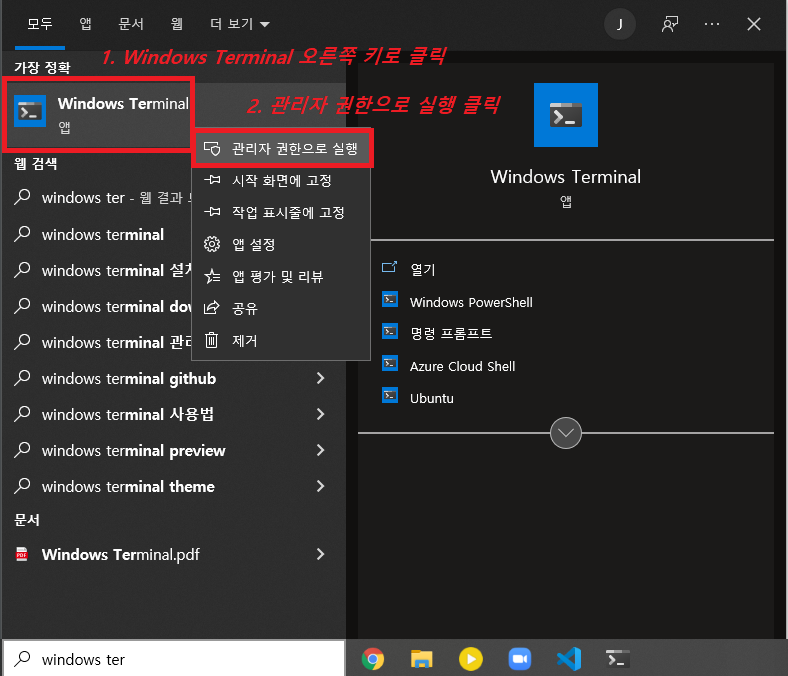788x676 pixels.
Task: Click the trash icon beside 제거
Action: coord(212,340)
